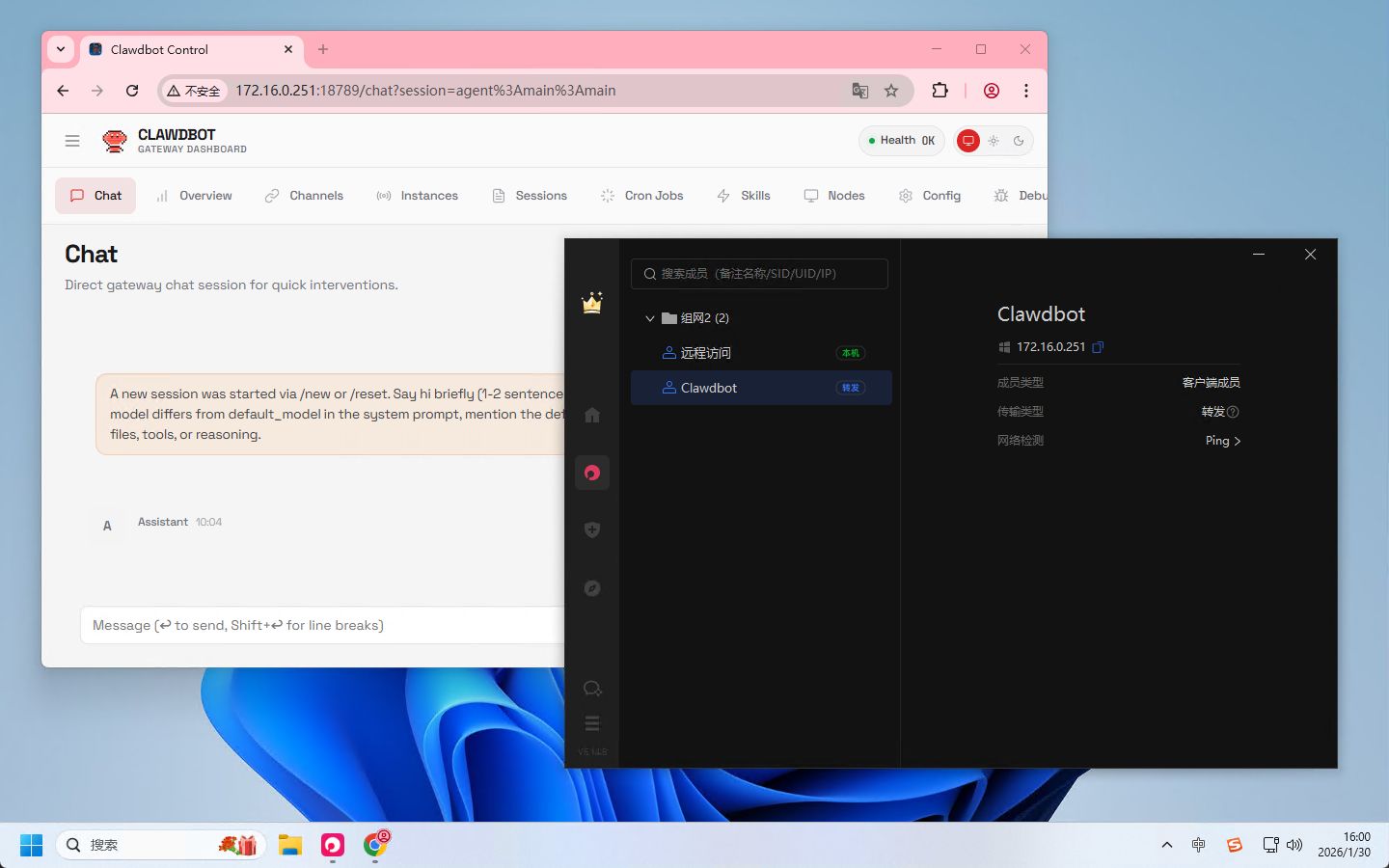Open the Chrome extensions puzzle icon
This screenshot has width=1389, height=868.
[940, 91]
